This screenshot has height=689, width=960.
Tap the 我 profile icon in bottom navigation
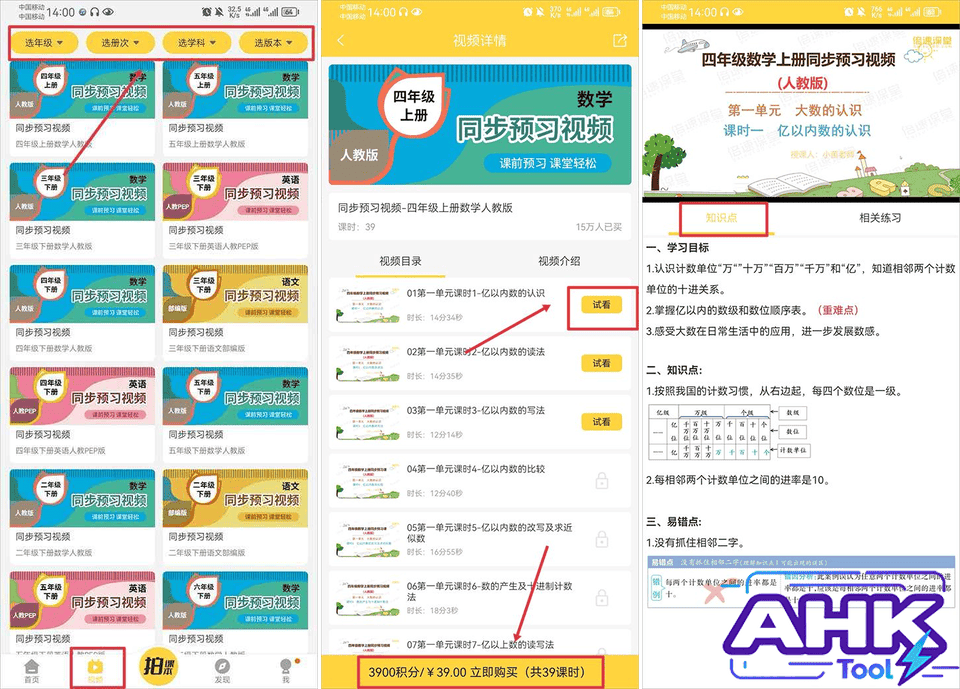pyautogui.click(x=285, y=671)
